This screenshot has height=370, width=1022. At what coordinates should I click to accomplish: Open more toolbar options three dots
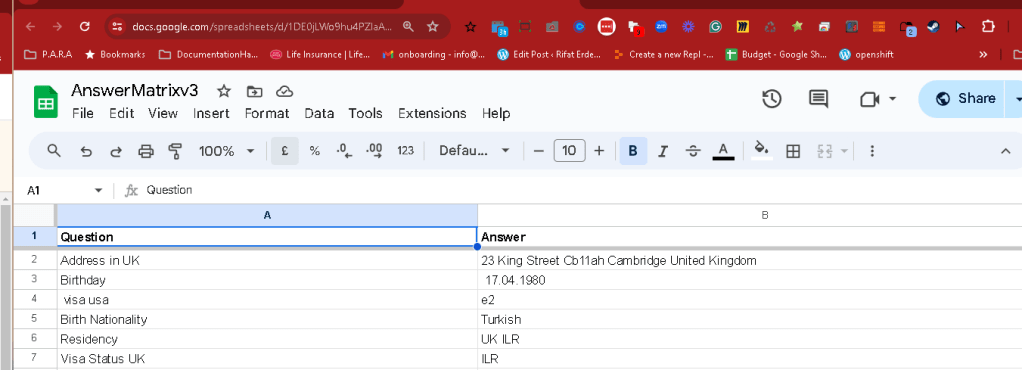[x=871, y=151]
